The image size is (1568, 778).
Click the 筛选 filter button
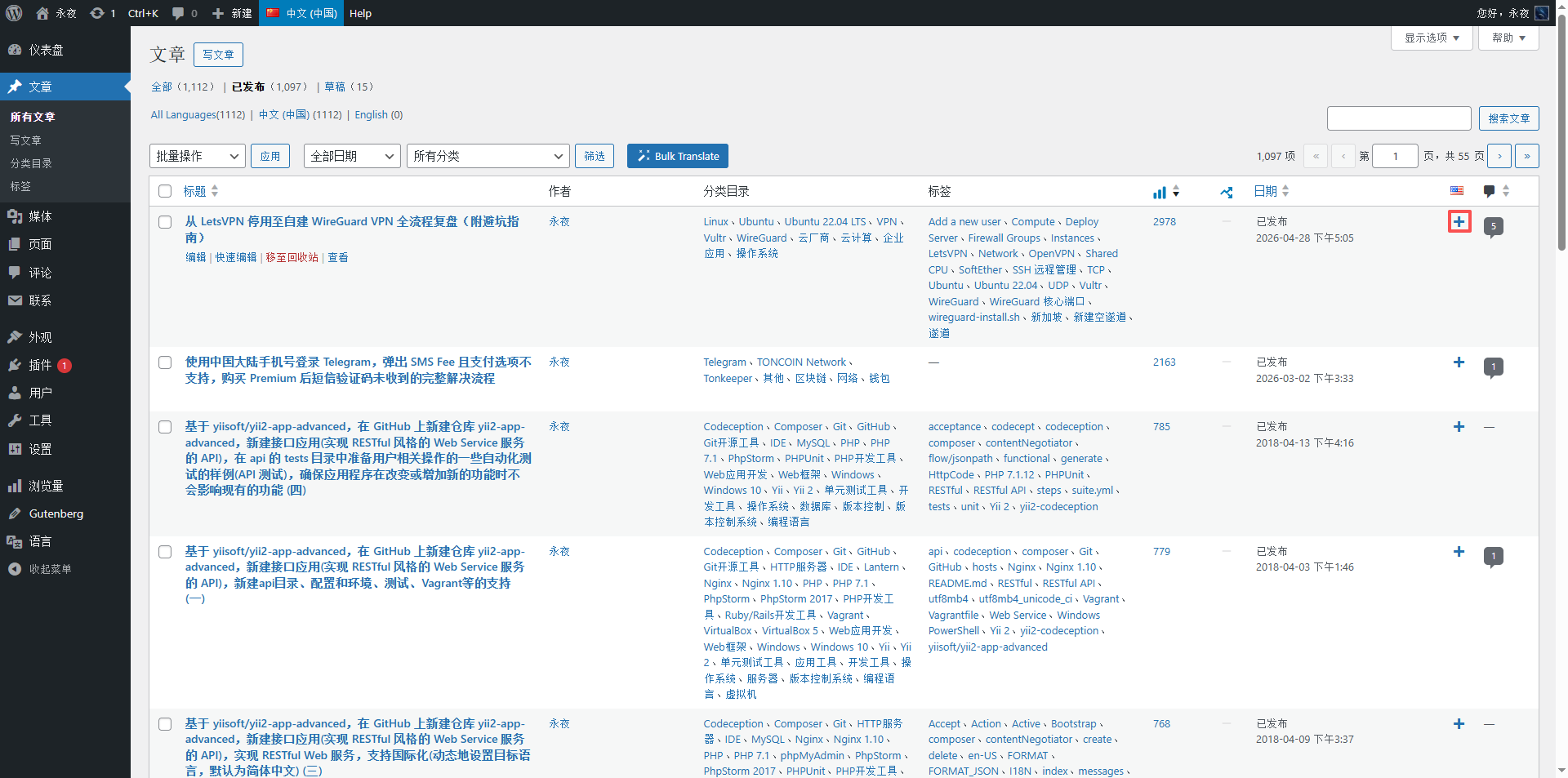(x=595, y=156)
